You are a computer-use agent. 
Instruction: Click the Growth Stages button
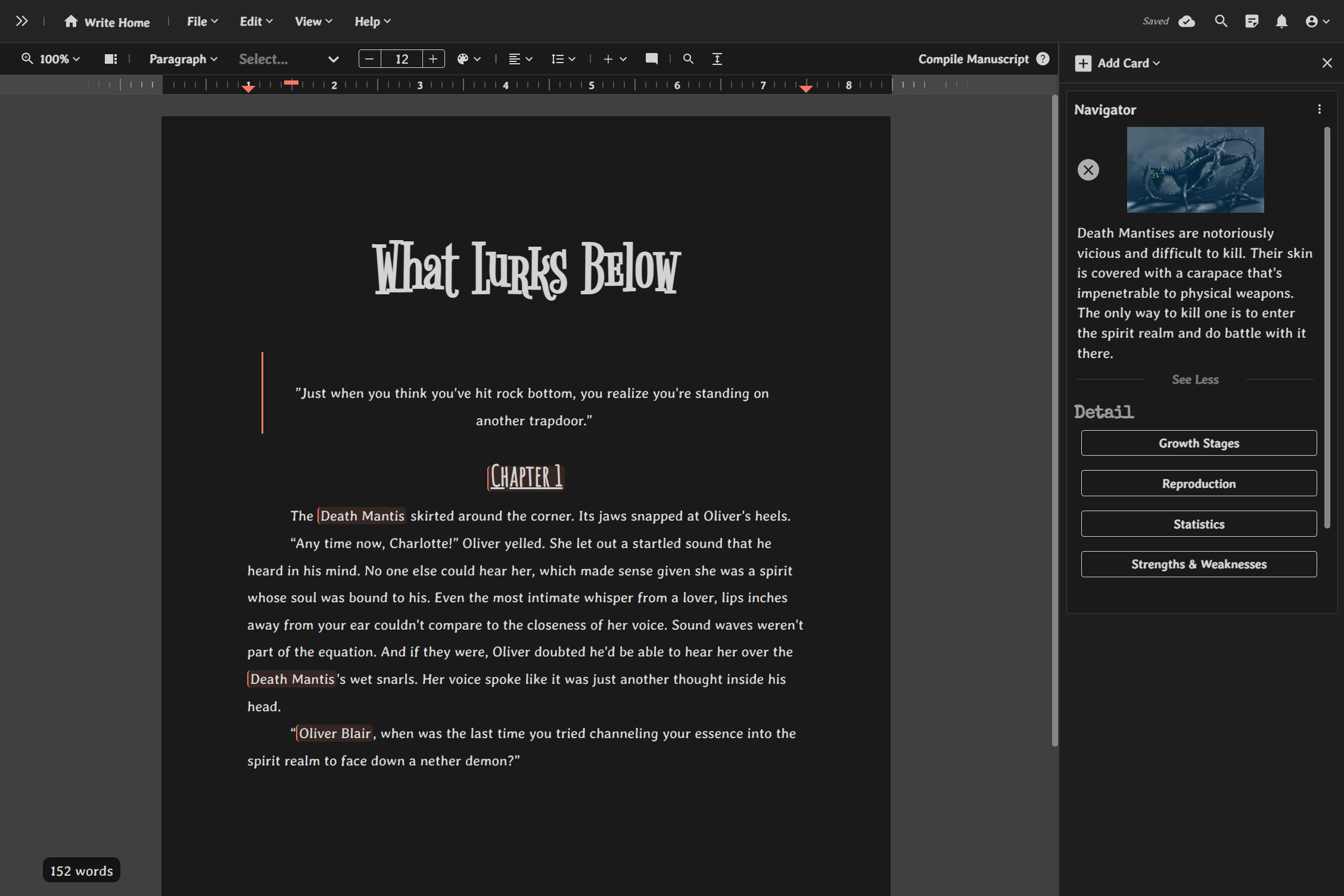(1199, 443)
